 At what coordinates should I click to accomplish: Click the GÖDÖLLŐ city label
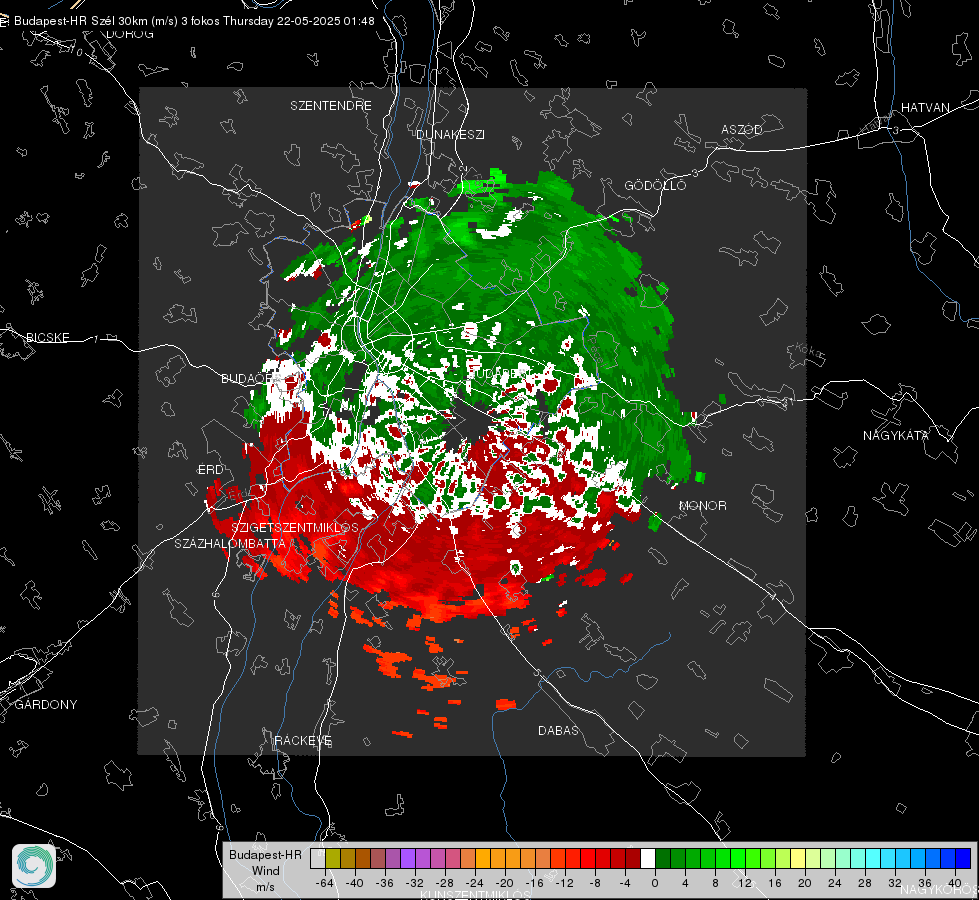coord(655,185)
